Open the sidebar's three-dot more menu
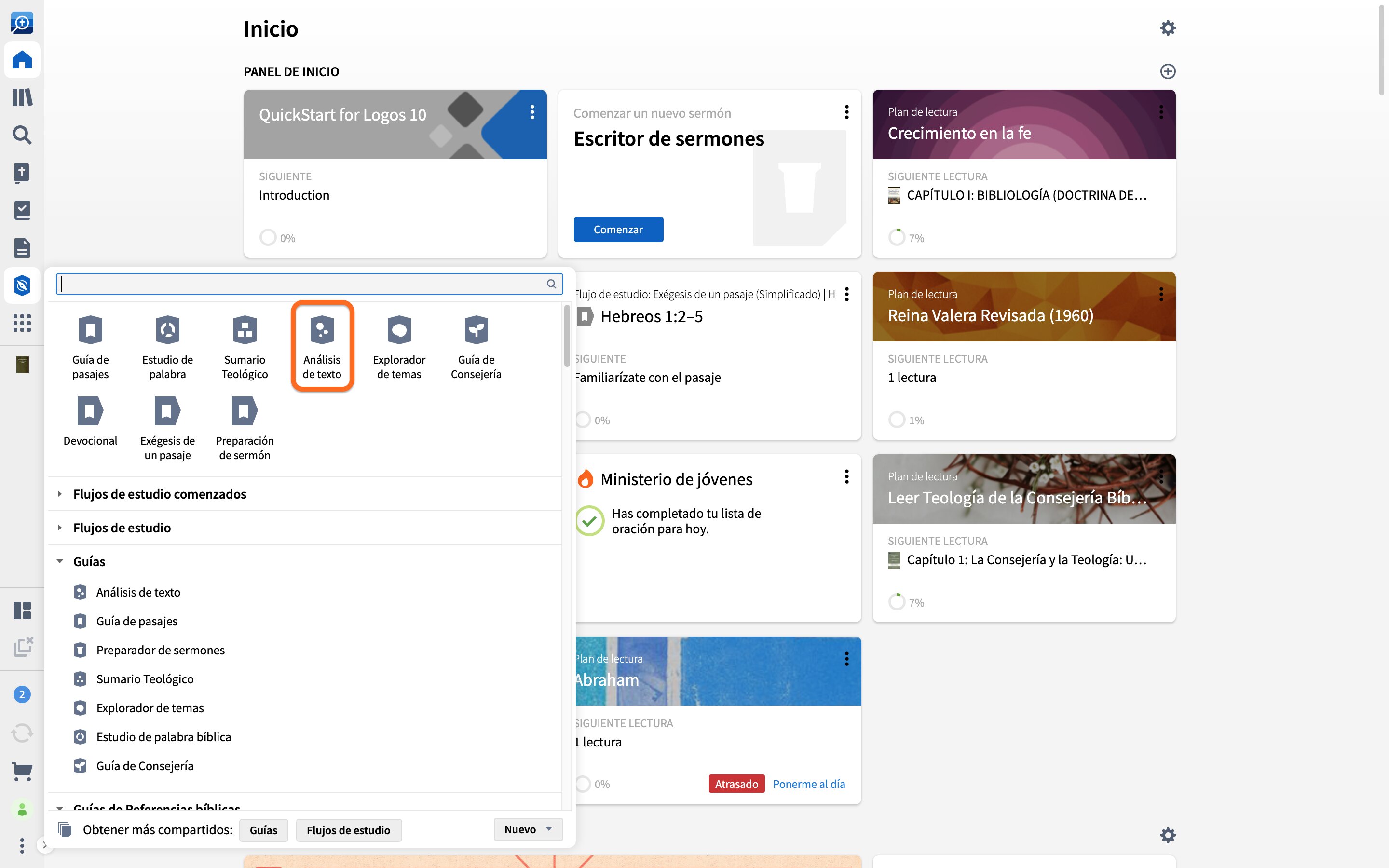 coord(22,845)
